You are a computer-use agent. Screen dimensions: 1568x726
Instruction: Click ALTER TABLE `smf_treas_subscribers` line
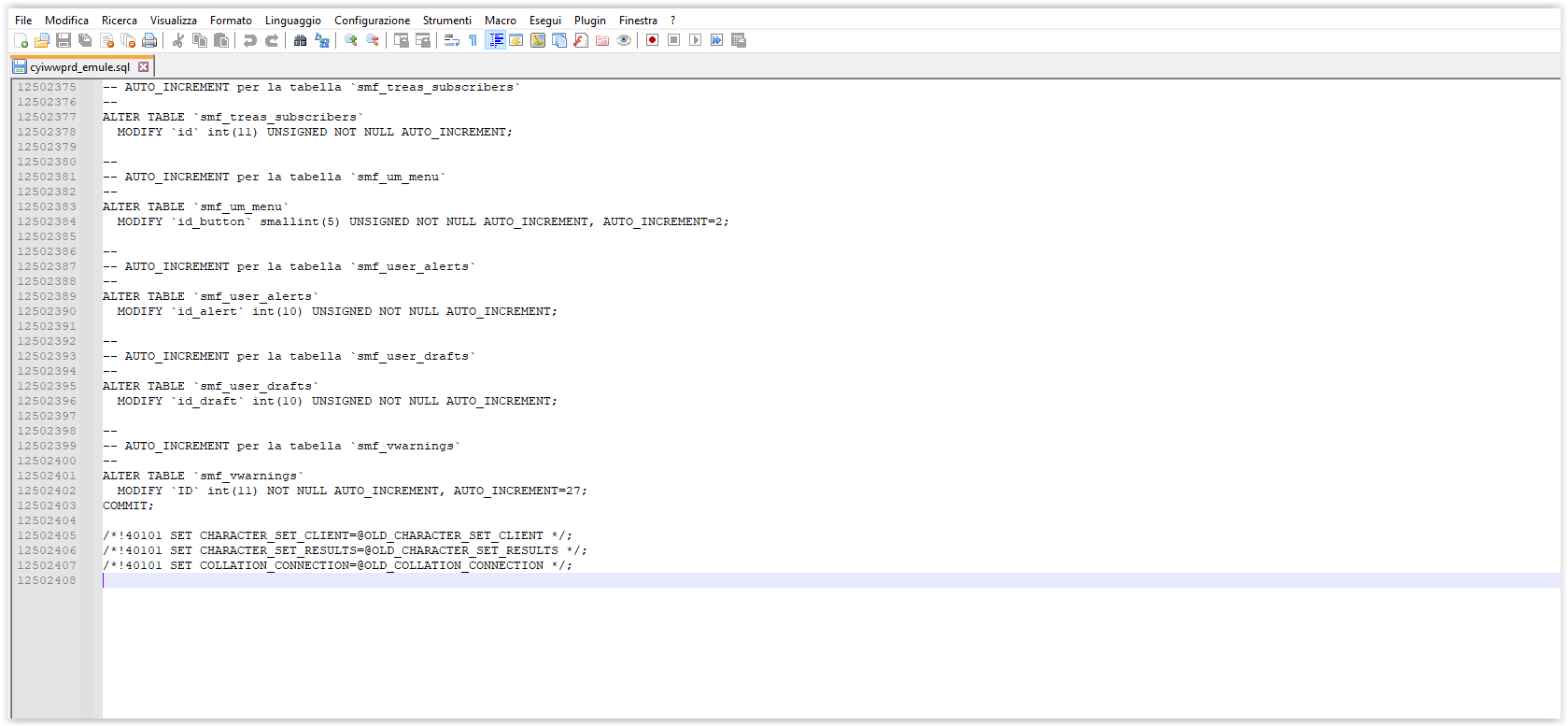pyautogui.click(x=233, y=117)
